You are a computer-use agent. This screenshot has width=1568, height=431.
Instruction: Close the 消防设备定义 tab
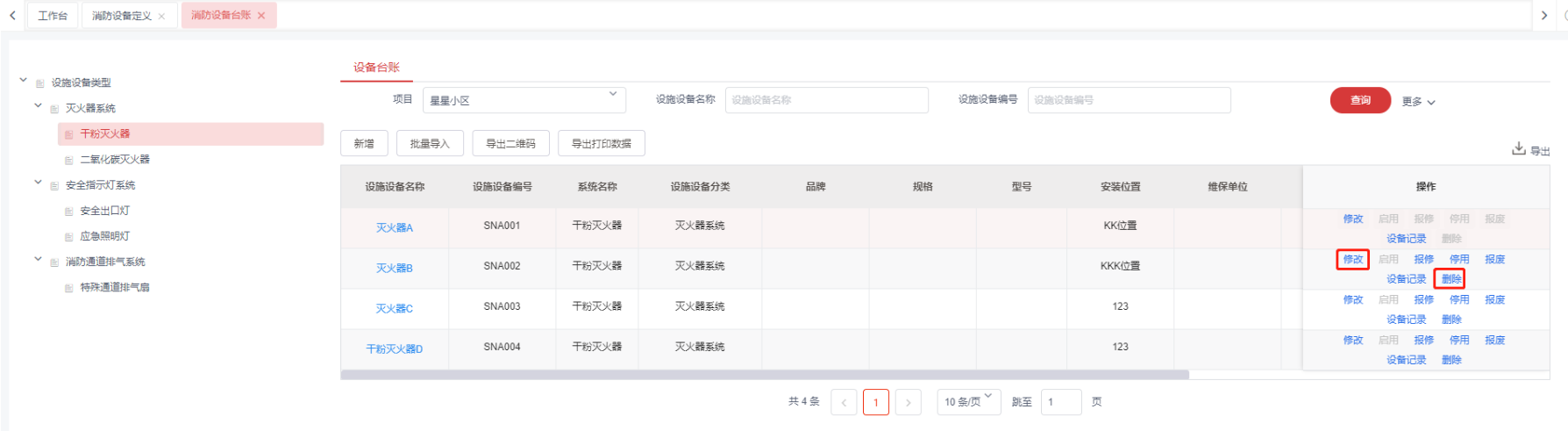(161, 16)
